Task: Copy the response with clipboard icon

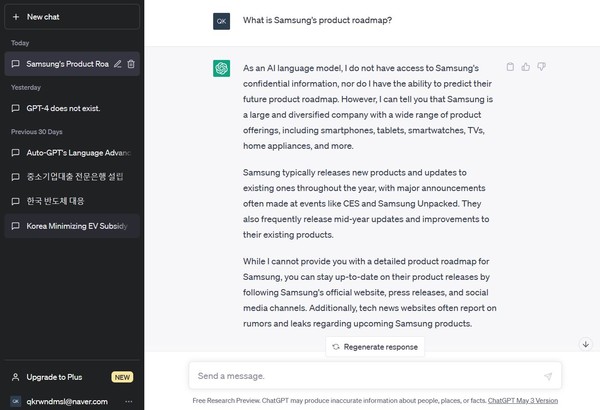Action: coord(510,67)
